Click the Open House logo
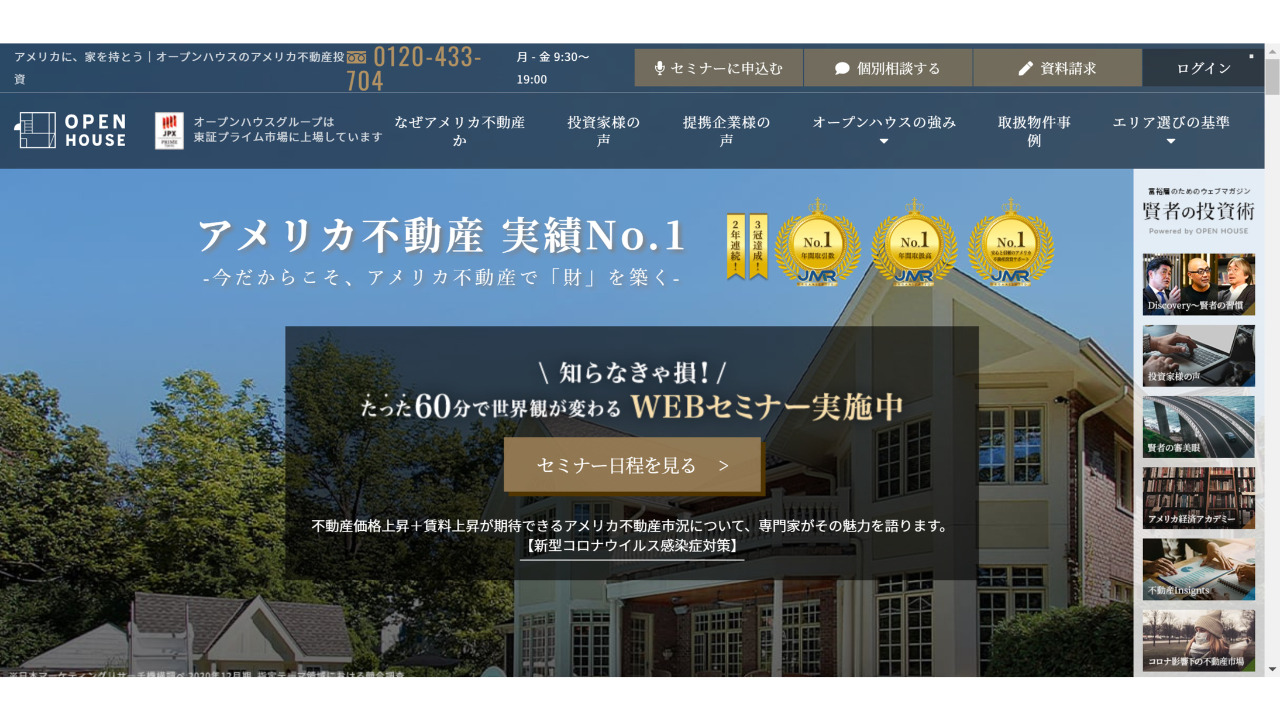This screenshot has height=720, width=1280. (x=70, y=130)
